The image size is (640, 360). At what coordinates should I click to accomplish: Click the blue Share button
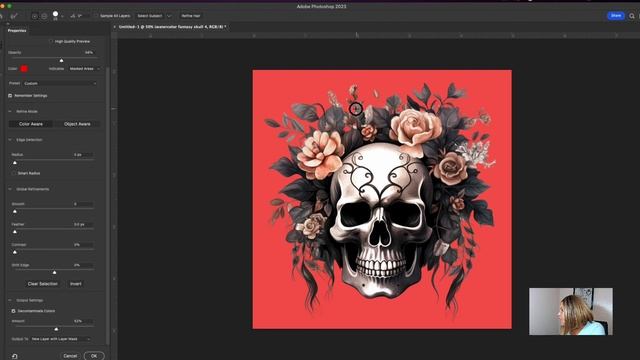click(x=616, y=16)
